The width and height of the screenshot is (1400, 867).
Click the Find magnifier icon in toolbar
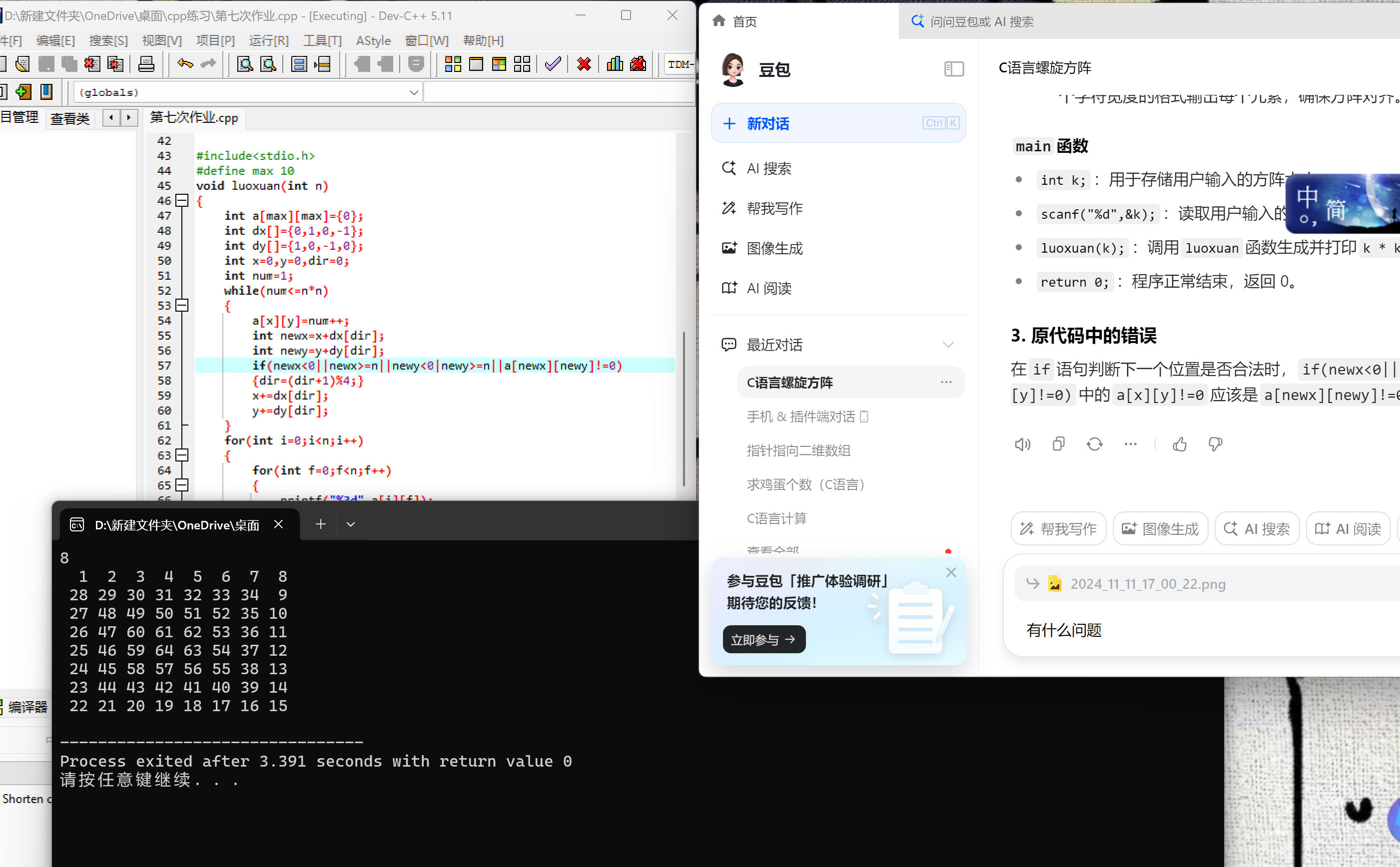point(245,63)
